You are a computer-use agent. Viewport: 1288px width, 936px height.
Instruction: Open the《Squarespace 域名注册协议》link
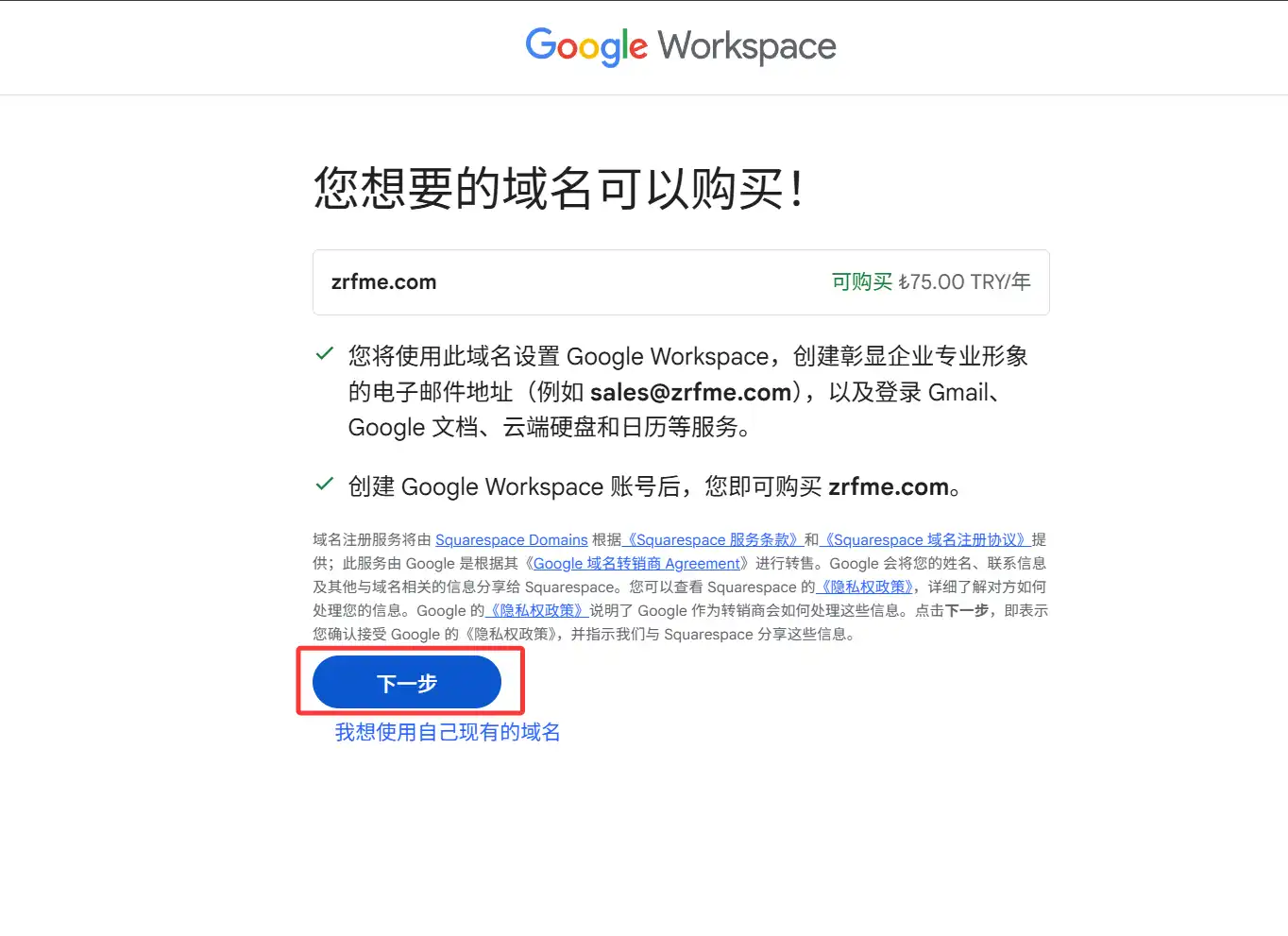(925, 539)
